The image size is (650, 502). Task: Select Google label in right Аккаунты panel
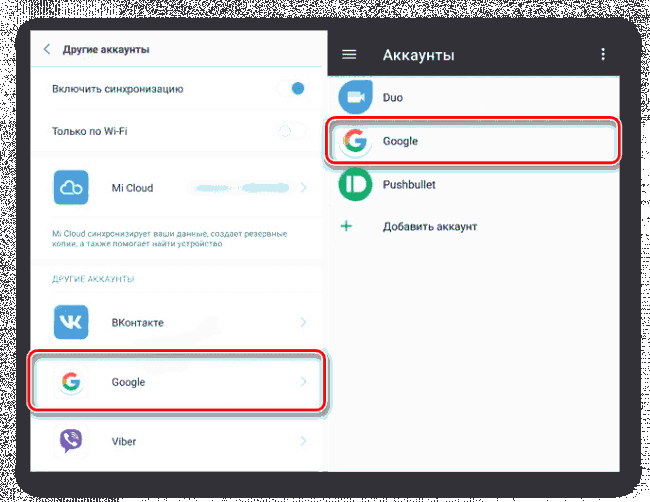coord(400,141)
